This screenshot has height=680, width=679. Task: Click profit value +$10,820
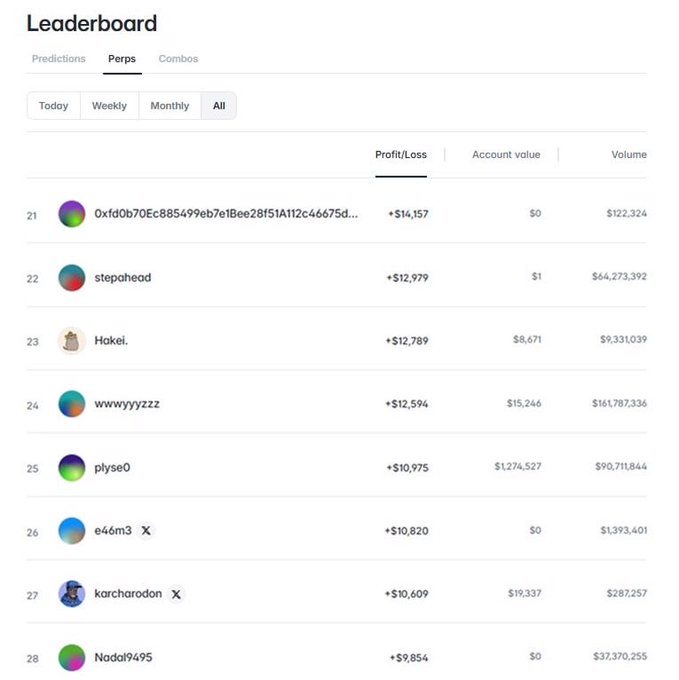(407, 531)
